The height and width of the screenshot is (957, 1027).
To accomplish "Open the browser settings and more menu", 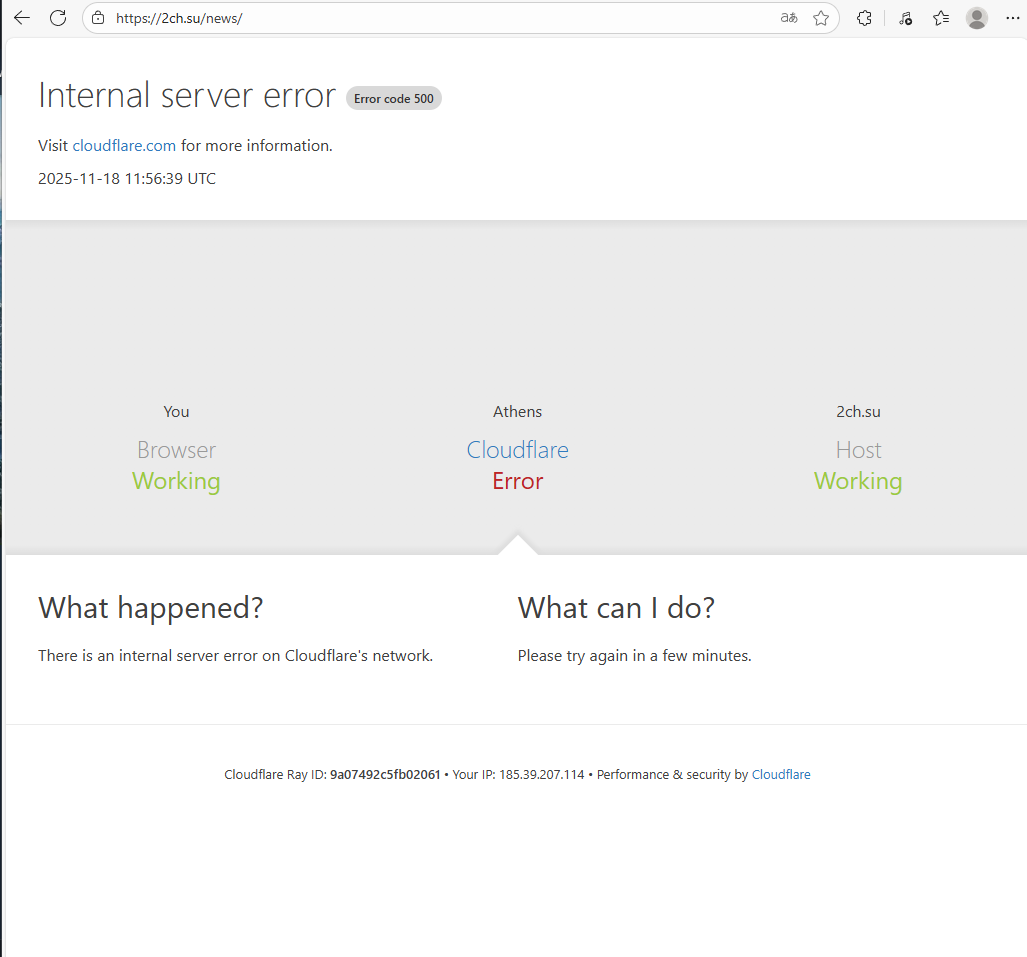I will [1013, 18].
